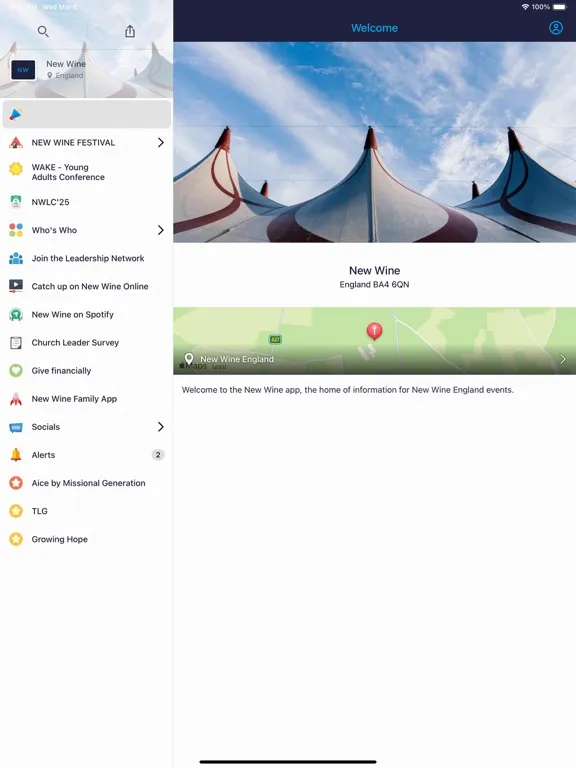Expand the NEW WINE FESTIVAL chevron
The height and width of the screenshot is (768, 576).
[161, 143]
